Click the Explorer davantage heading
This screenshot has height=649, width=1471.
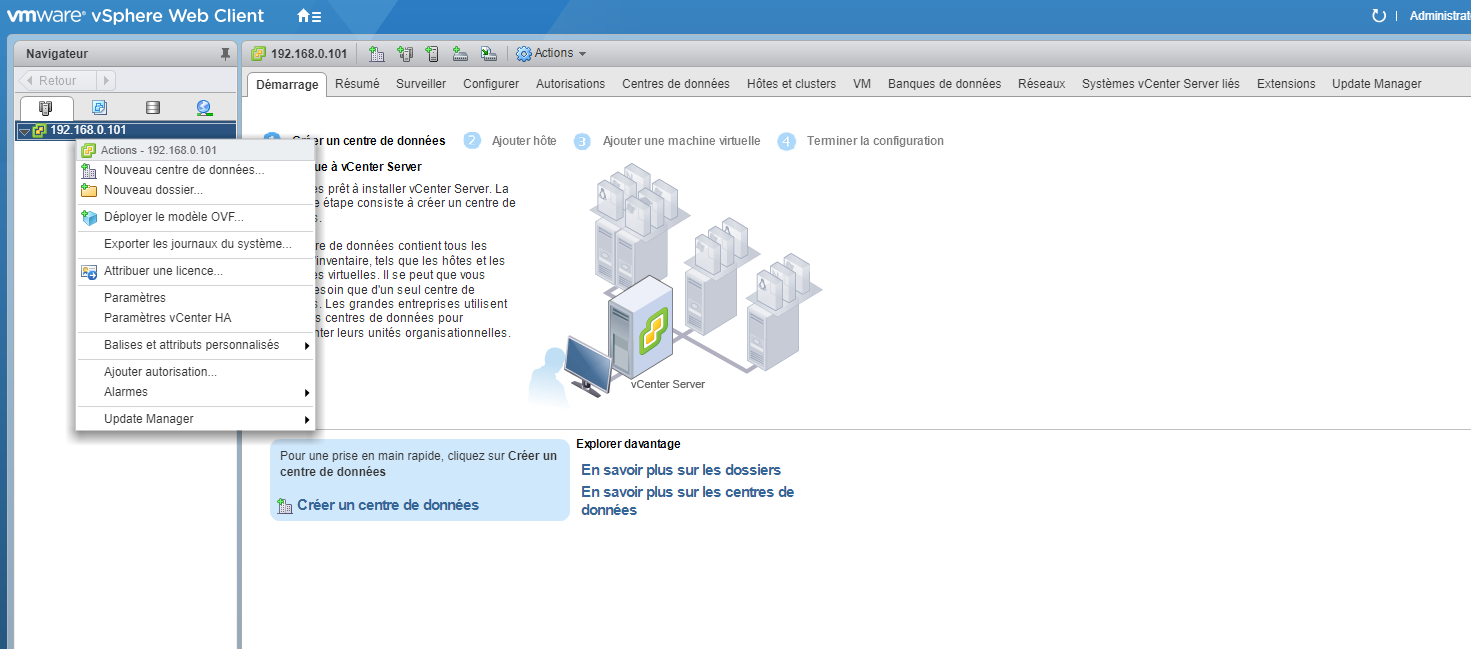[x=628, y=444]
